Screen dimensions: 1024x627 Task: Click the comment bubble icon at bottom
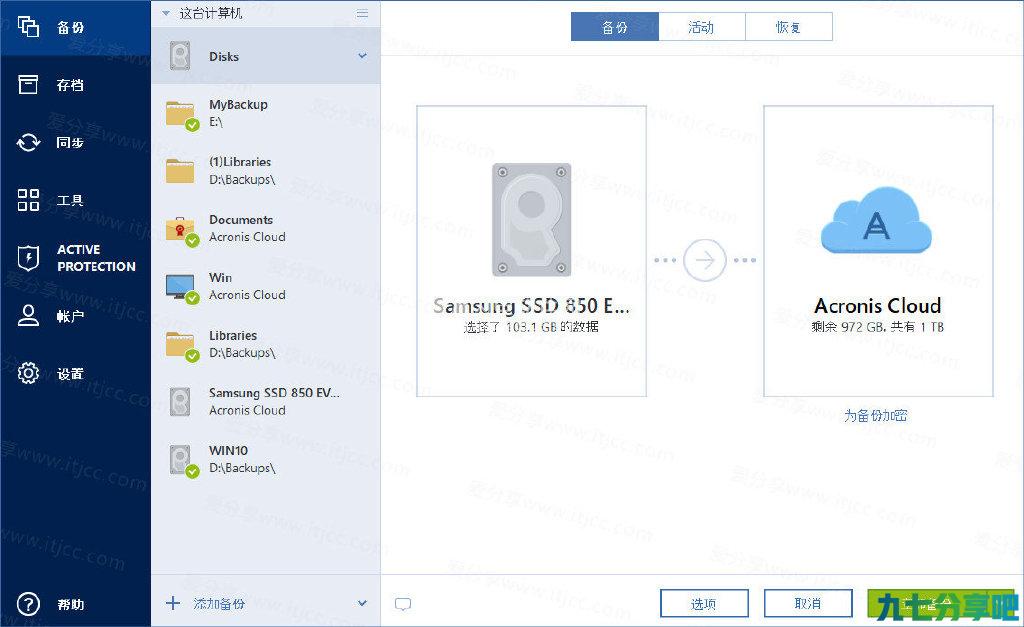point(403,604)
